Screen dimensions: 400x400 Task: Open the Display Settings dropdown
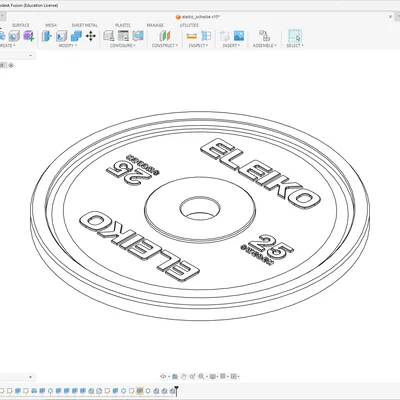pos(213,376)
